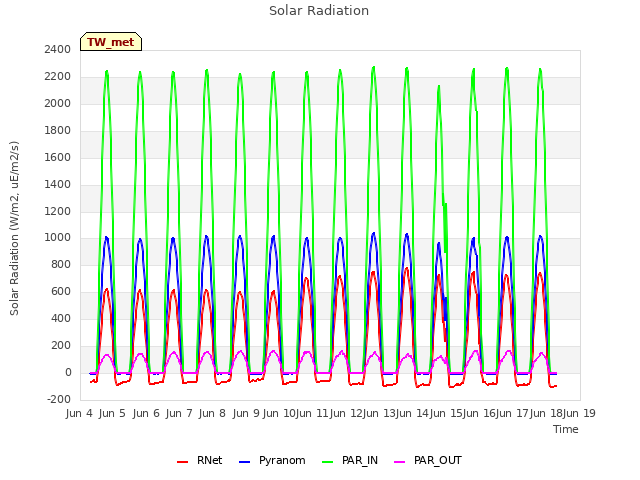Click the Jun 7 x-axis tick label

[x=179, y=413]
